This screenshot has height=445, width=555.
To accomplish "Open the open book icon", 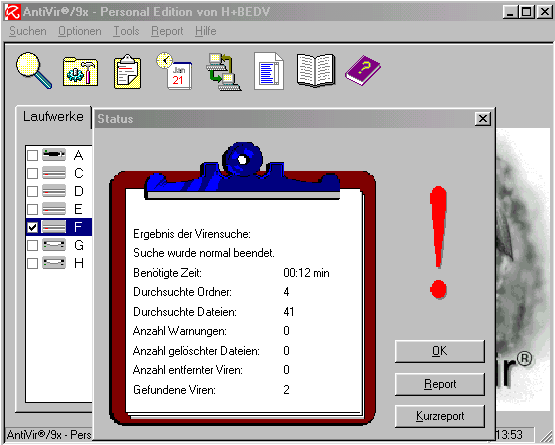I will click(316, 70).
